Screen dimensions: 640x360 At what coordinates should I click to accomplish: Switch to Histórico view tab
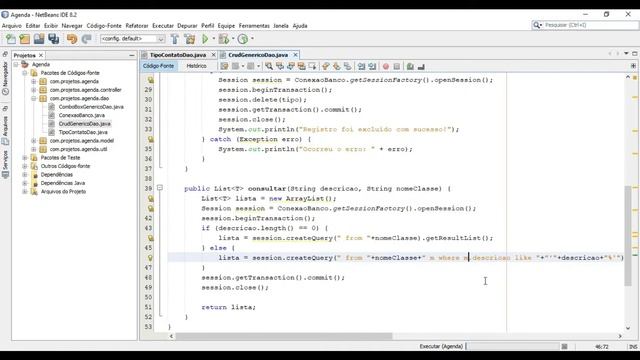tap(196, 66)
